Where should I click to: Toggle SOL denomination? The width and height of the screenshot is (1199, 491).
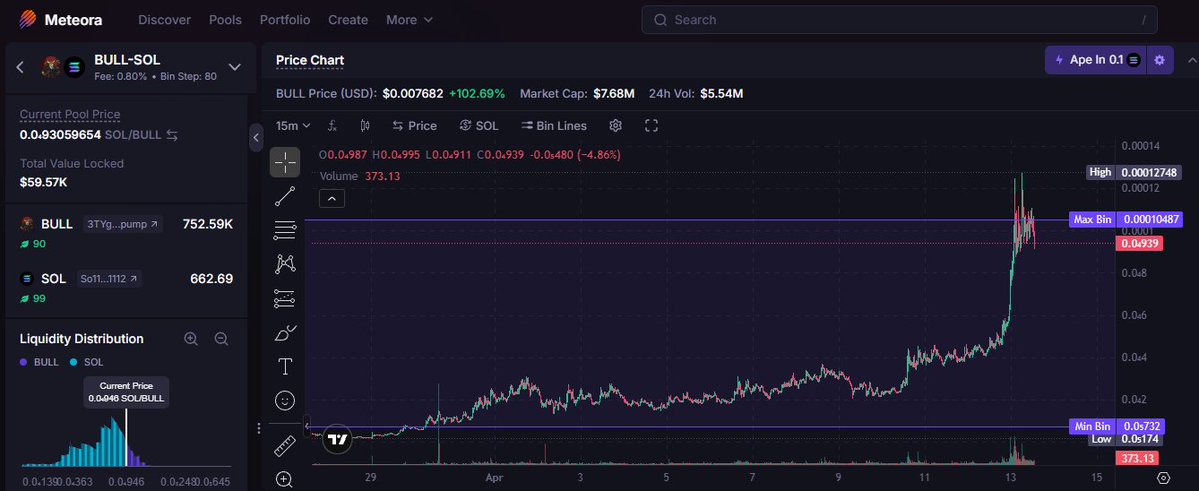[x=479, y=125]
